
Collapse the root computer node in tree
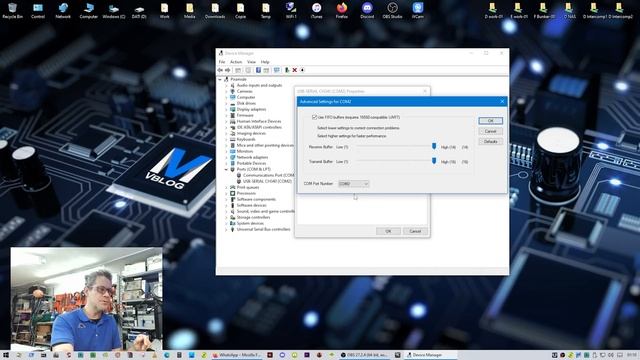point(220,79)
